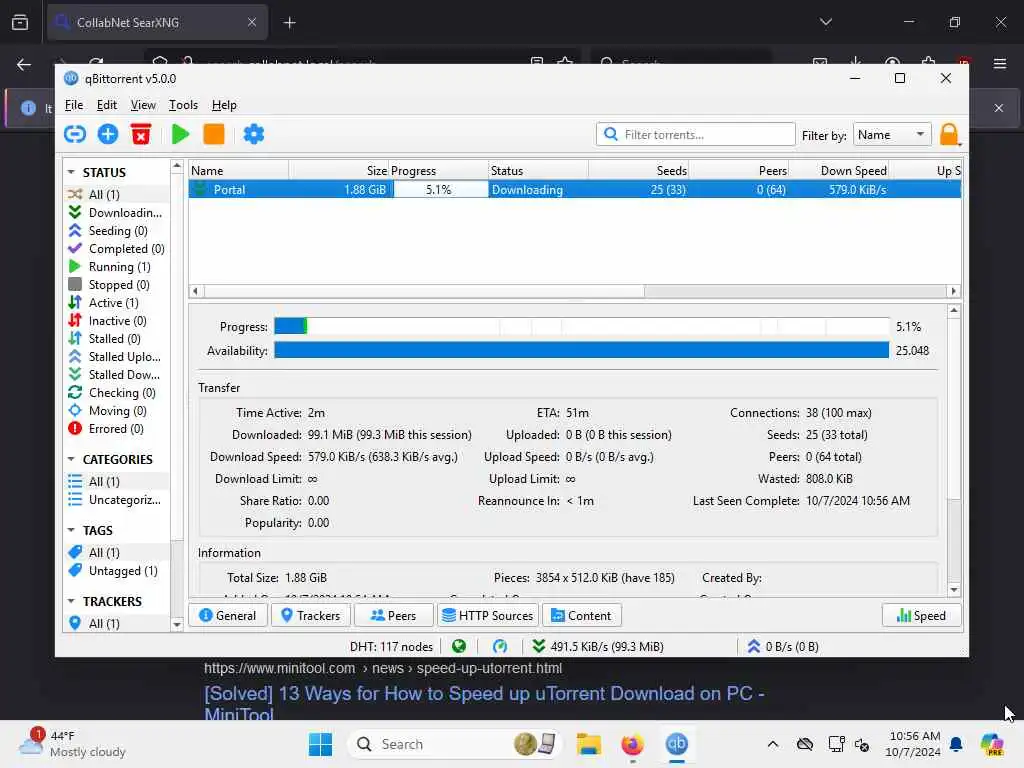Click the taskbar Search box
The height and width of the screenshot is (768, 1024).
tap(455, 744)
